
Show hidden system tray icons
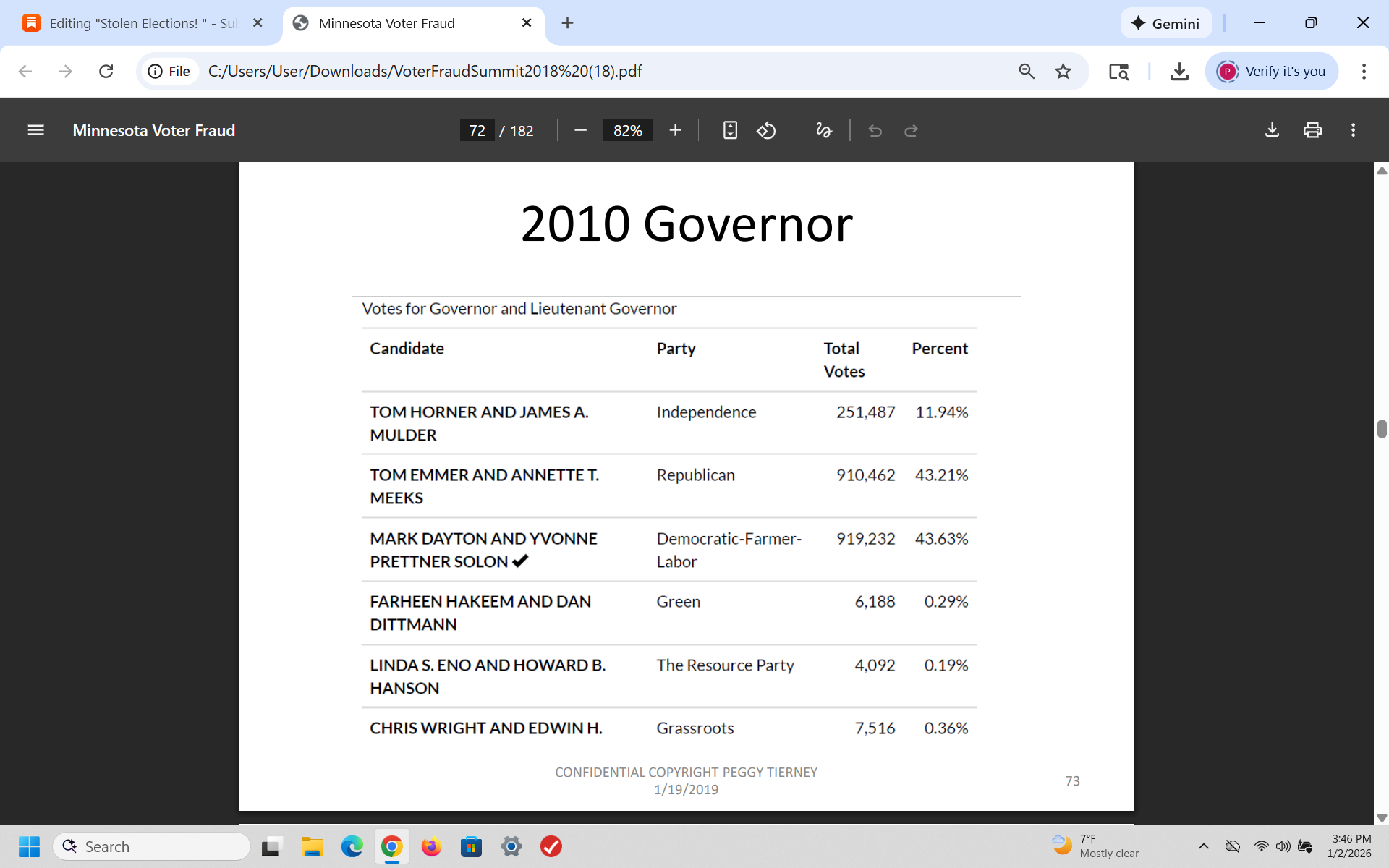pyautogui.click(x=1204, y=846)
